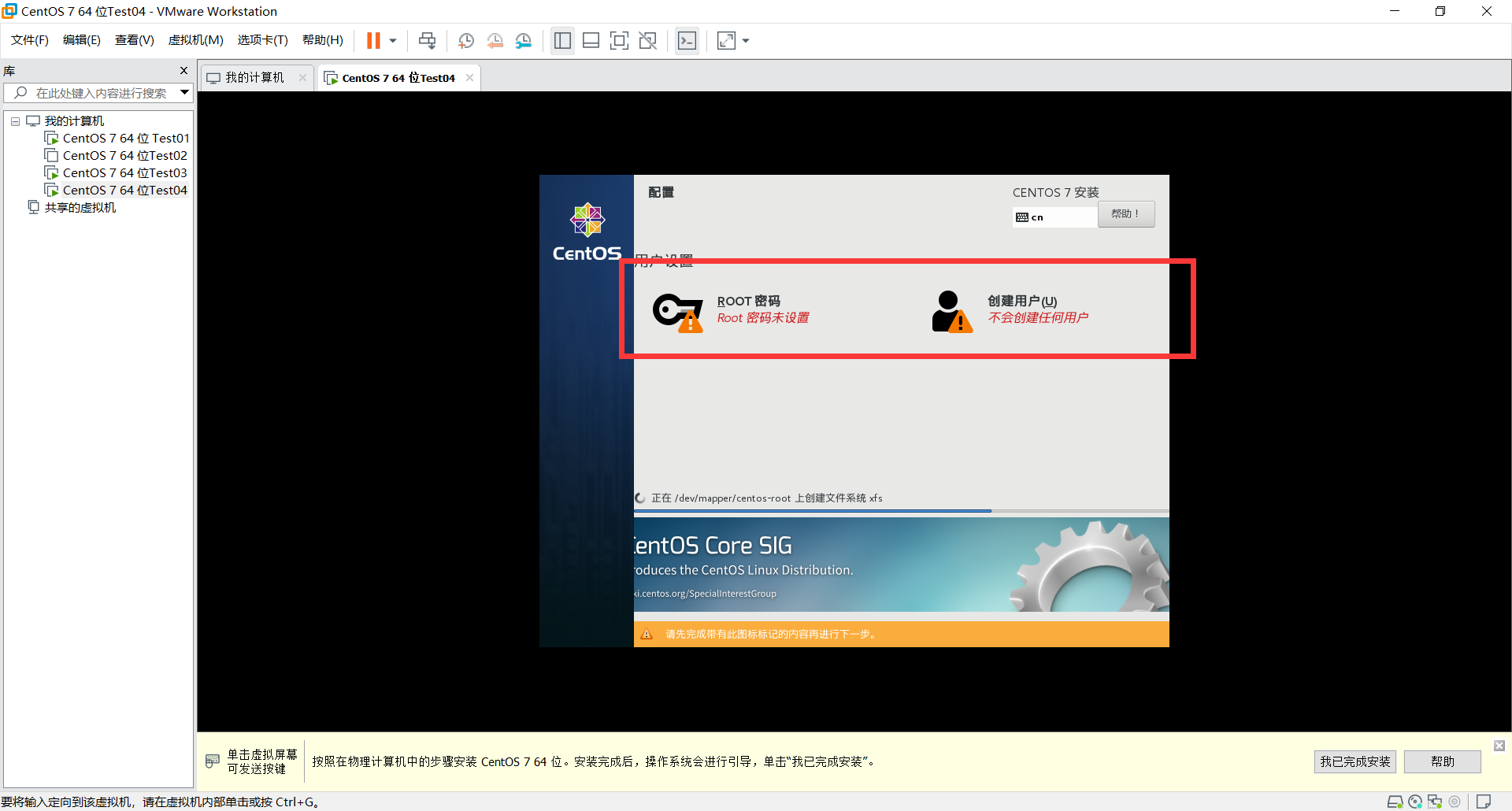
Task: Click the stretch guest display icon
Action: click(726, 40)
